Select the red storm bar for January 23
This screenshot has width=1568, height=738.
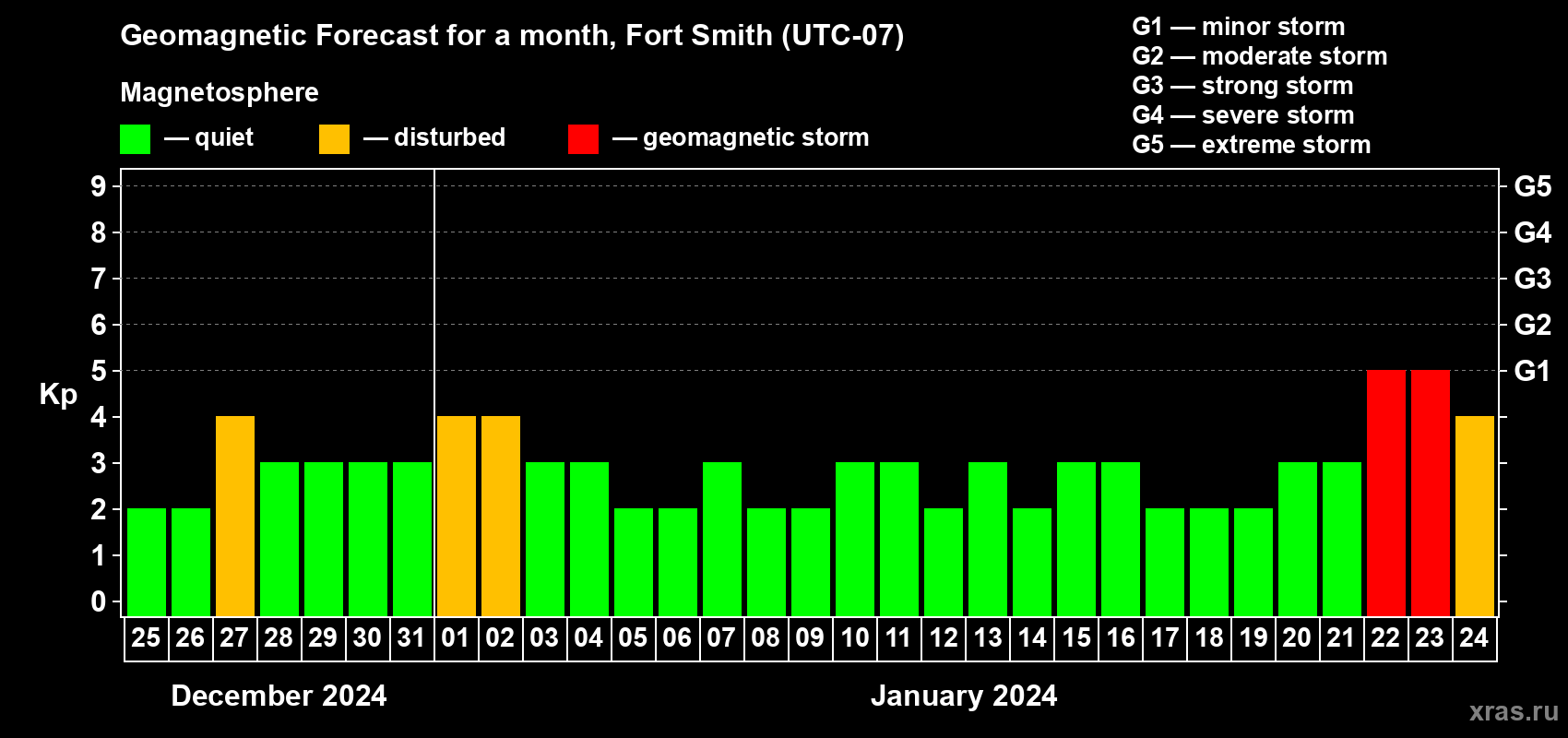pos(1430,493)
